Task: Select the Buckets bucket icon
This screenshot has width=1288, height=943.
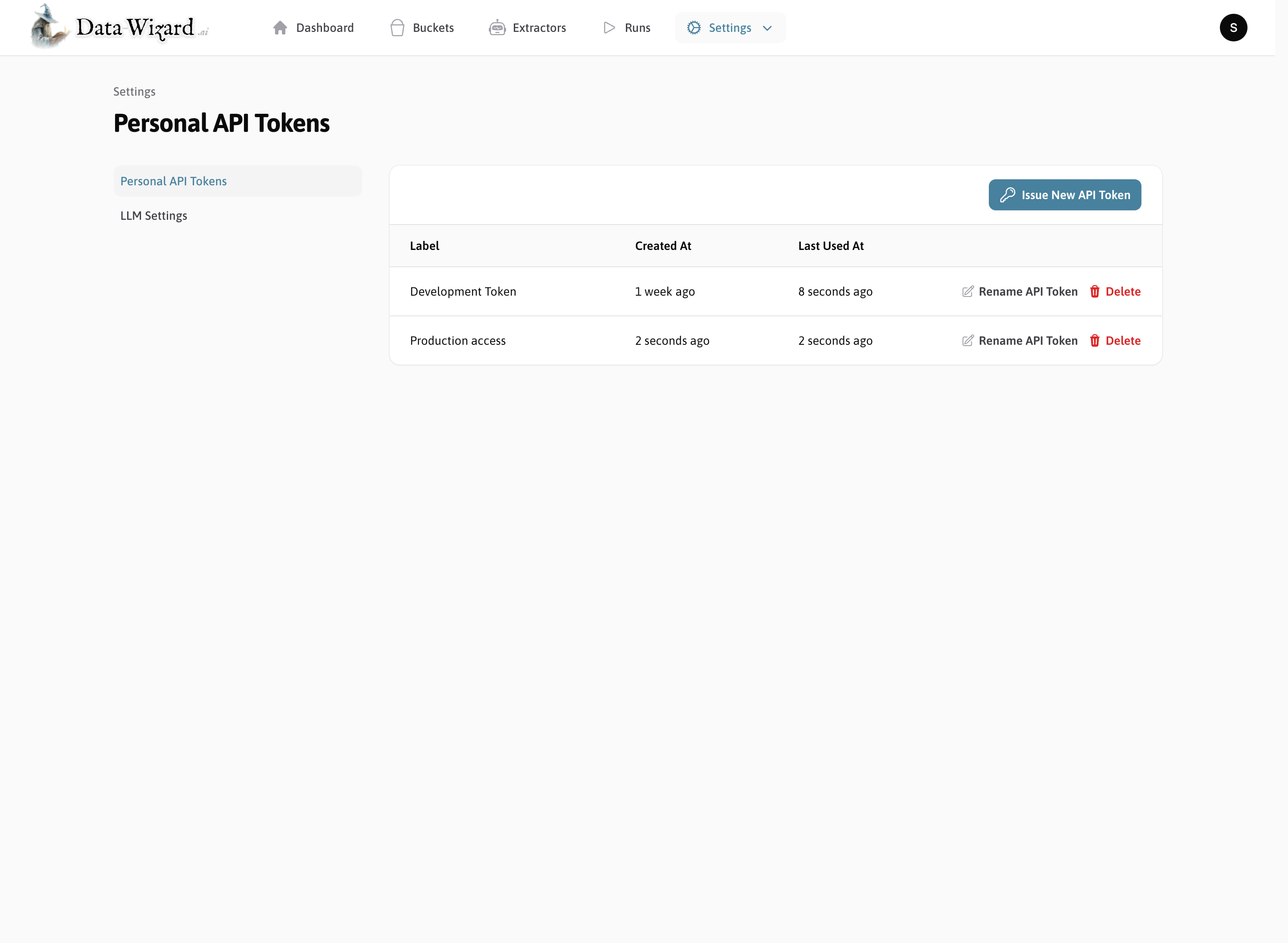Action: 397,28
